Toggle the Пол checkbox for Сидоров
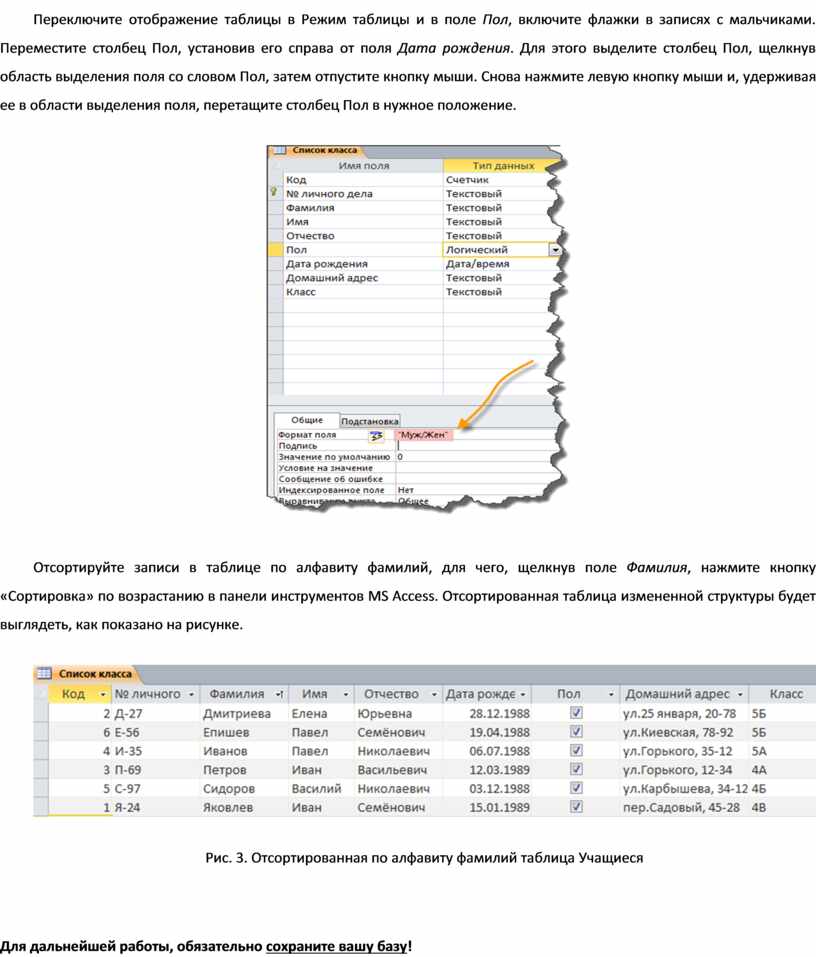Screen dimensions: 816x957 tap(576, 788)
